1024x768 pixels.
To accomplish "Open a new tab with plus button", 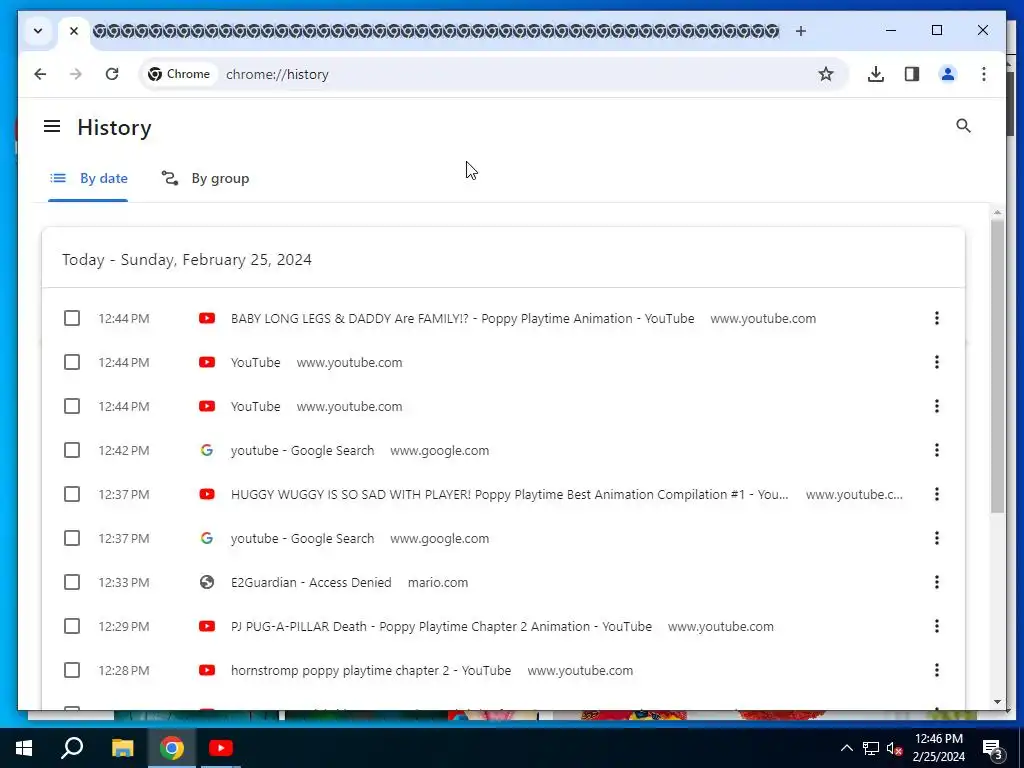I will click(x=801, y=31).
